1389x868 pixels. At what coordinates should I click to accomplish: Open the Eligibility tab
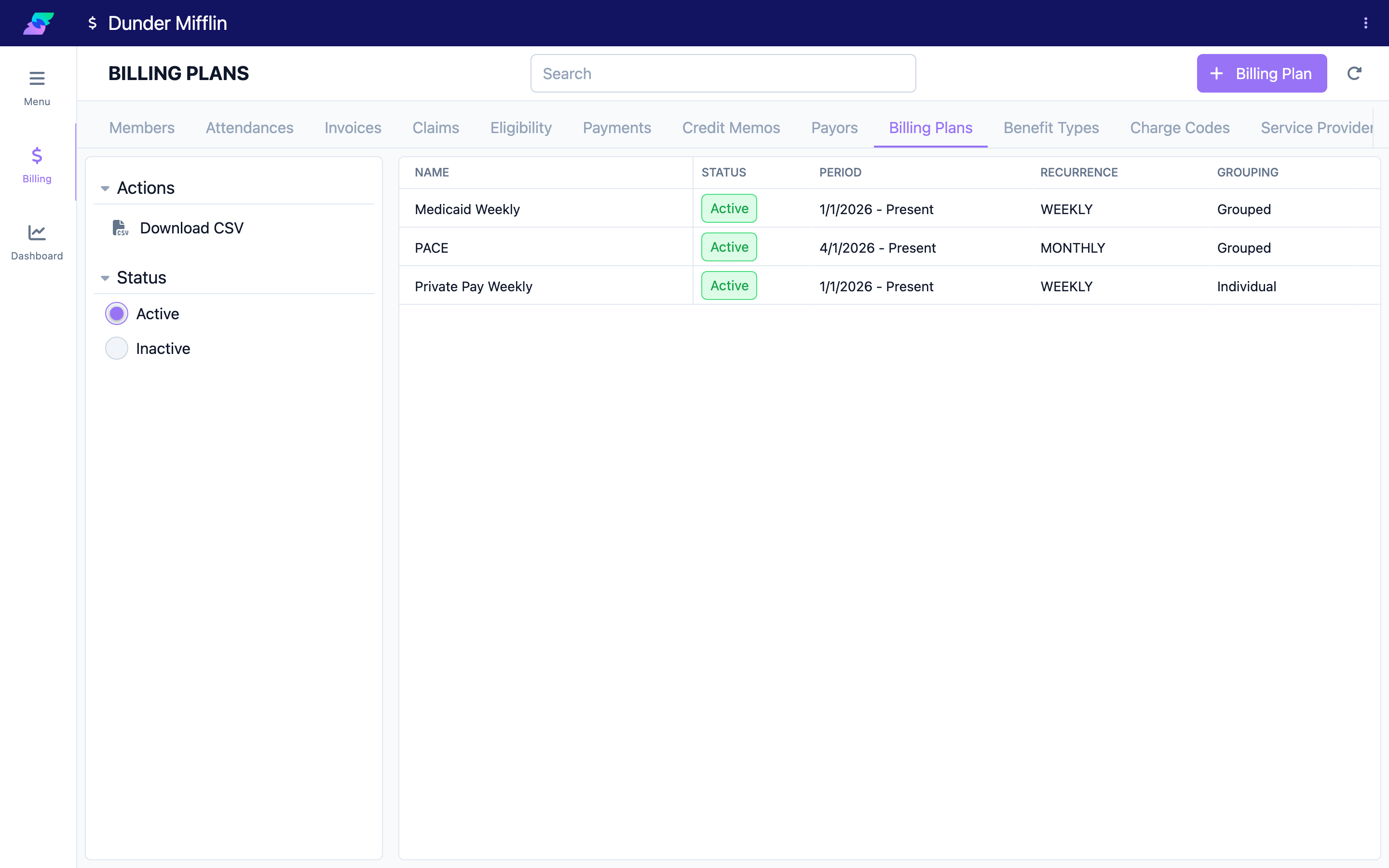coord(520,127)
